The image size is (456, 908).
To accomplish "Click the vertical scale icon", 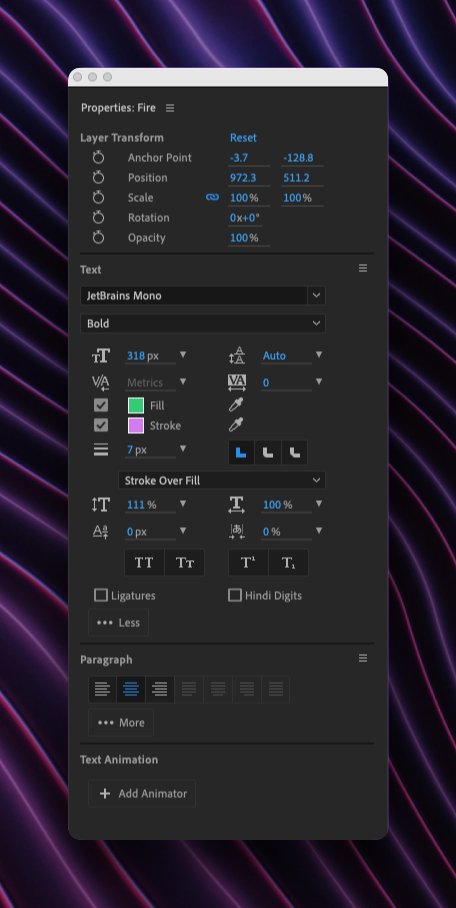I will point(101,505).
